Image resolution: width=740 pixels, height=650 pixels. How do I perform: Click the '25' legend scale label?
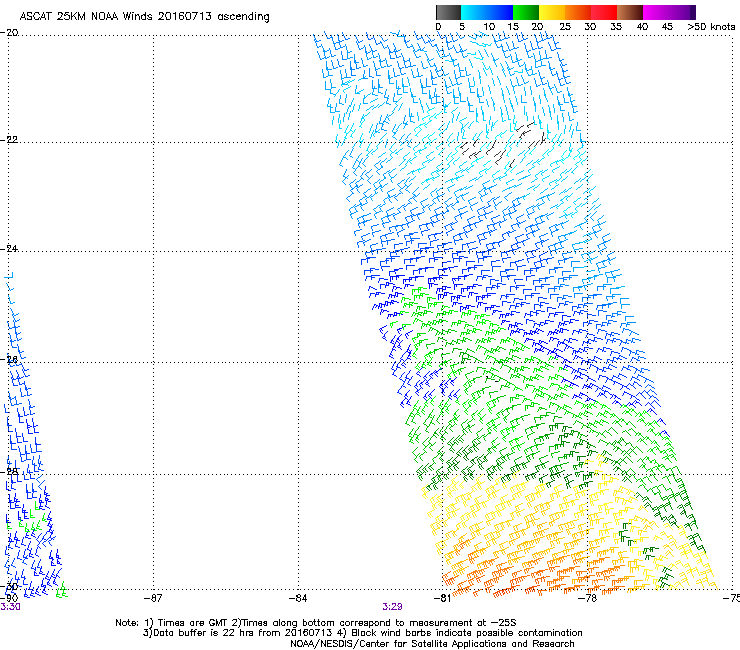click(565, 27)
